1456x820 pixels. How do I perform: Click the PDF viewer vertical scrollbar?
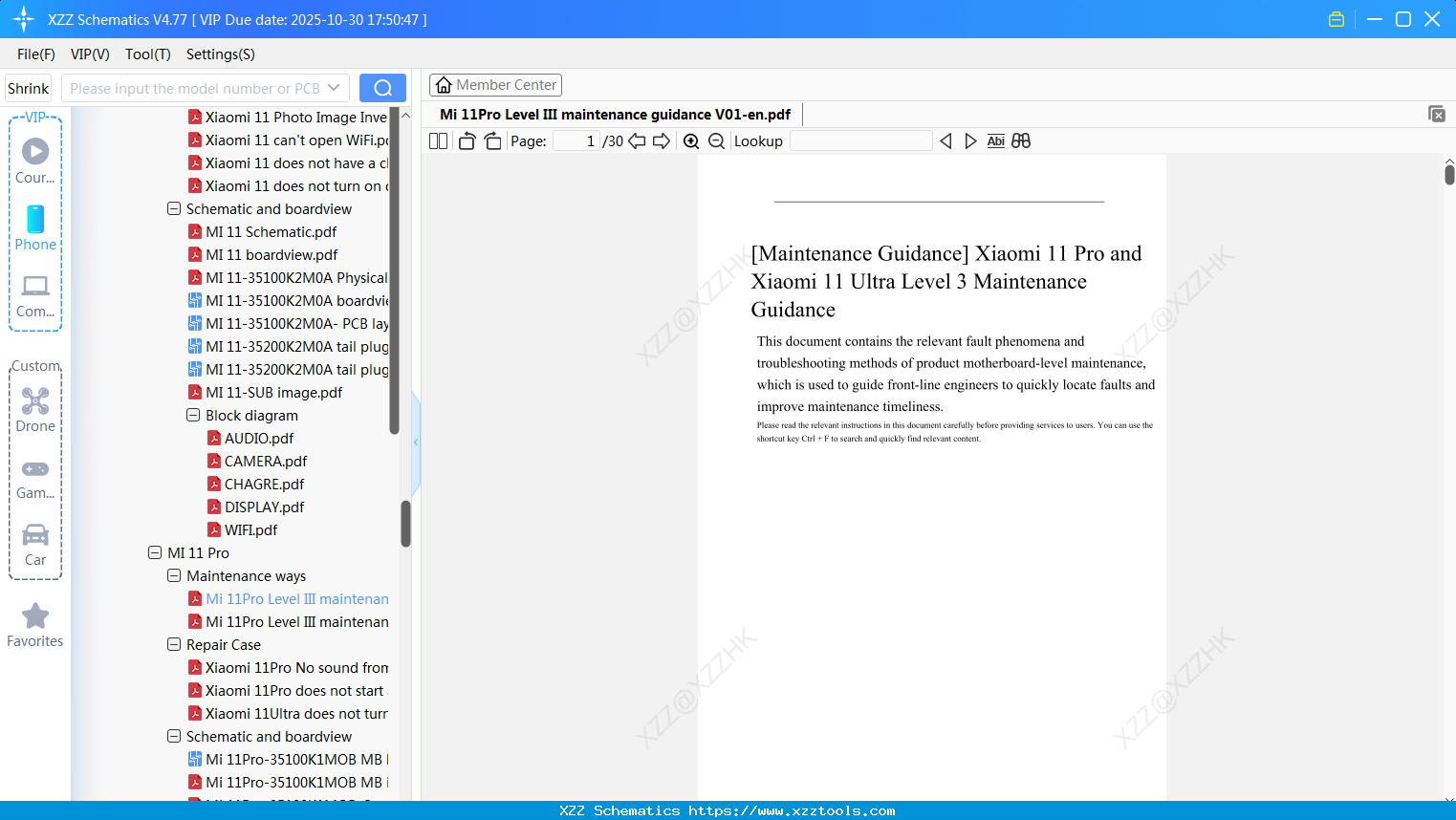pyautogui.click(x=1449, y=174)
